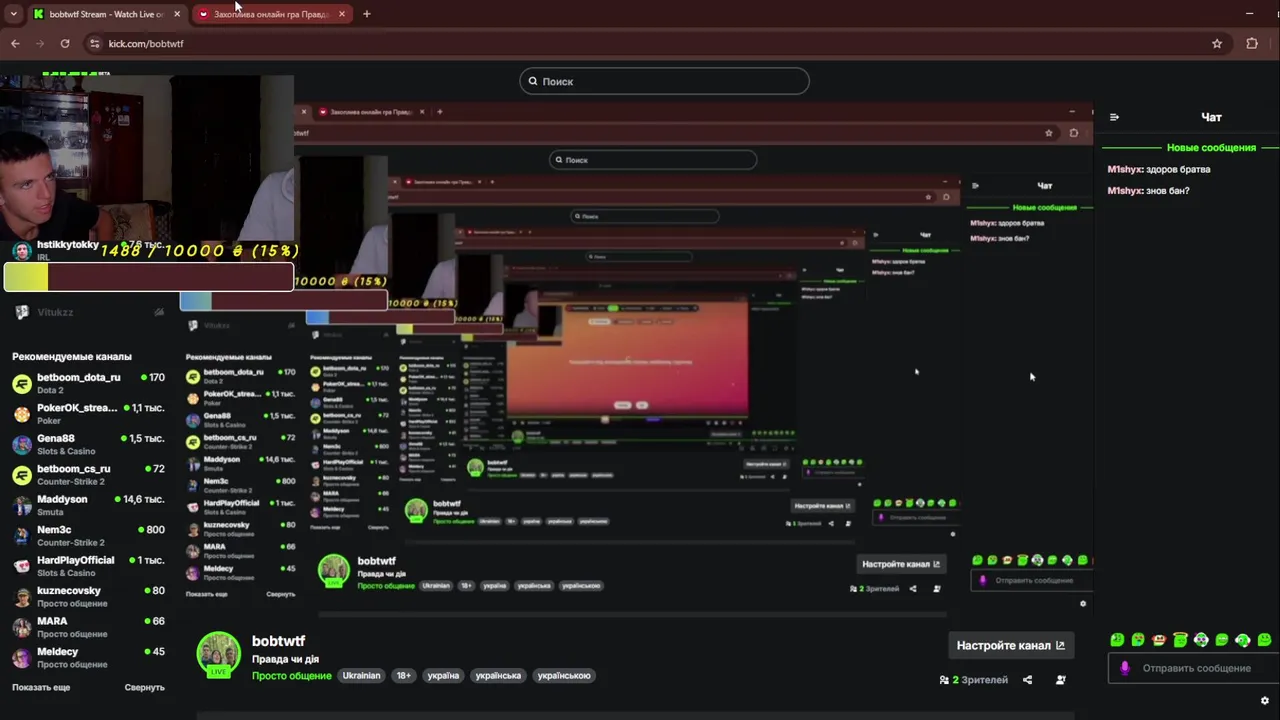Open the main Просто общение category link

point(291,676)
